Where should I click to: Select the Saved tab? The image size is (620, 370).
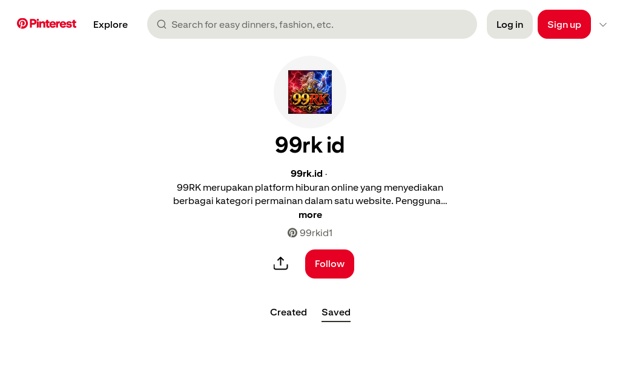(336, 312)
